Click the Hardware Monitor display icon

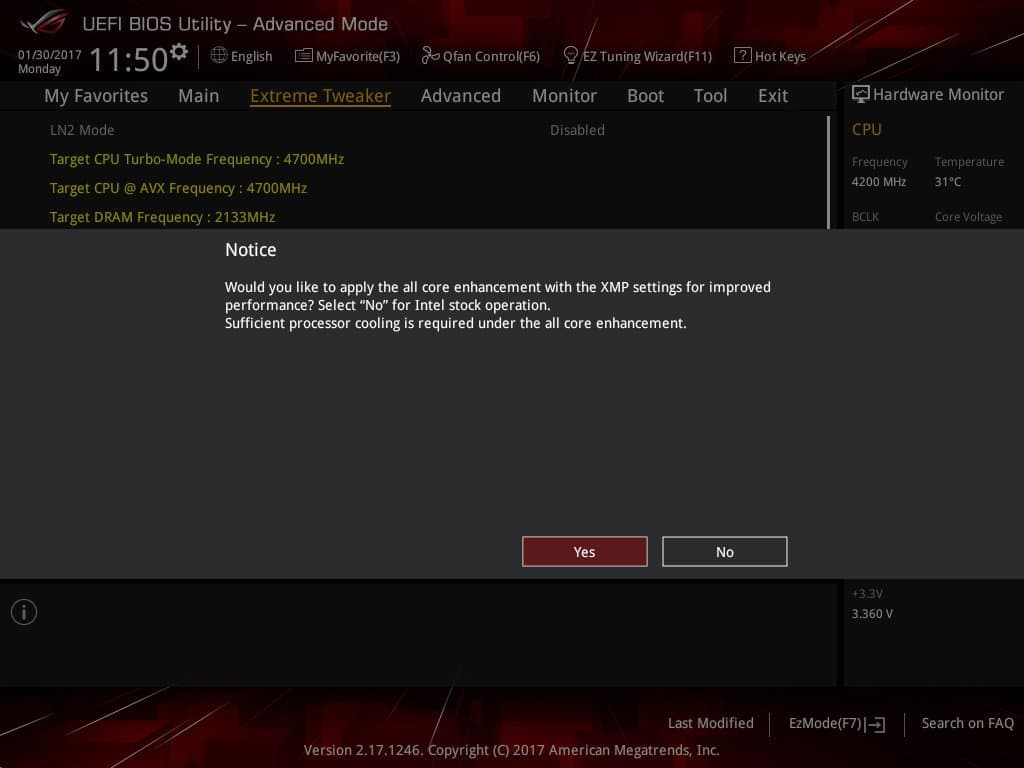[x=860, y=94]
